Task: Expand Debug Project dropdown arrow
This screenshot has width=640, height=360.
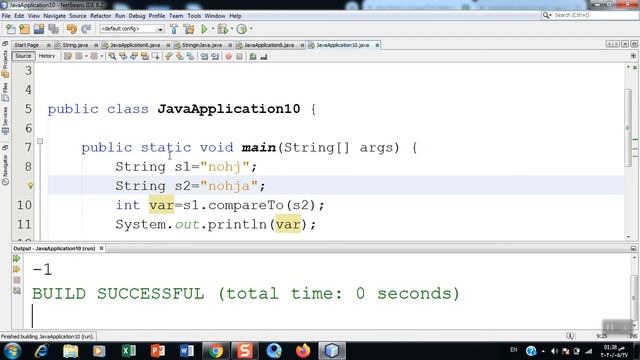Action: click(x=232, y=29)
